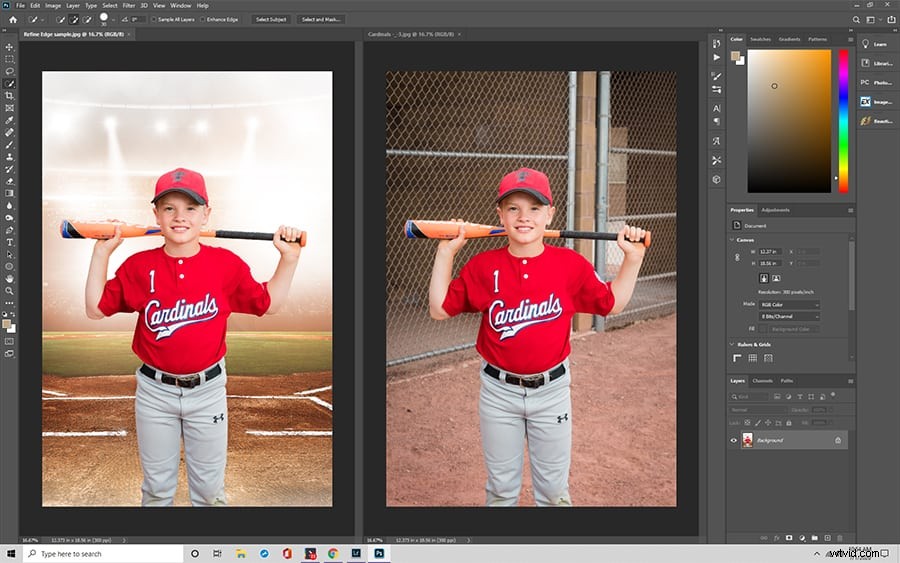Open the Color panel options menu
The width and height of the screenshot is (900, 563).
[x=850, y=40]
